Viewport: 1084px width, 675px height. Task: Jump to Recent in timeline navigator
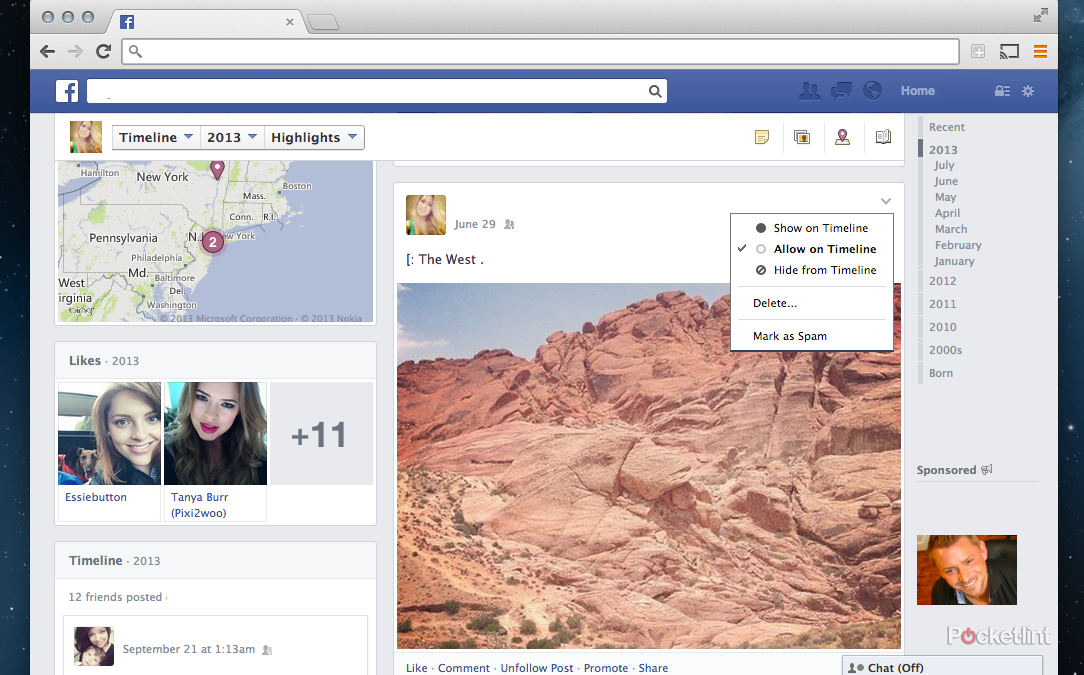pyautogui.click(x=946, y=127)
